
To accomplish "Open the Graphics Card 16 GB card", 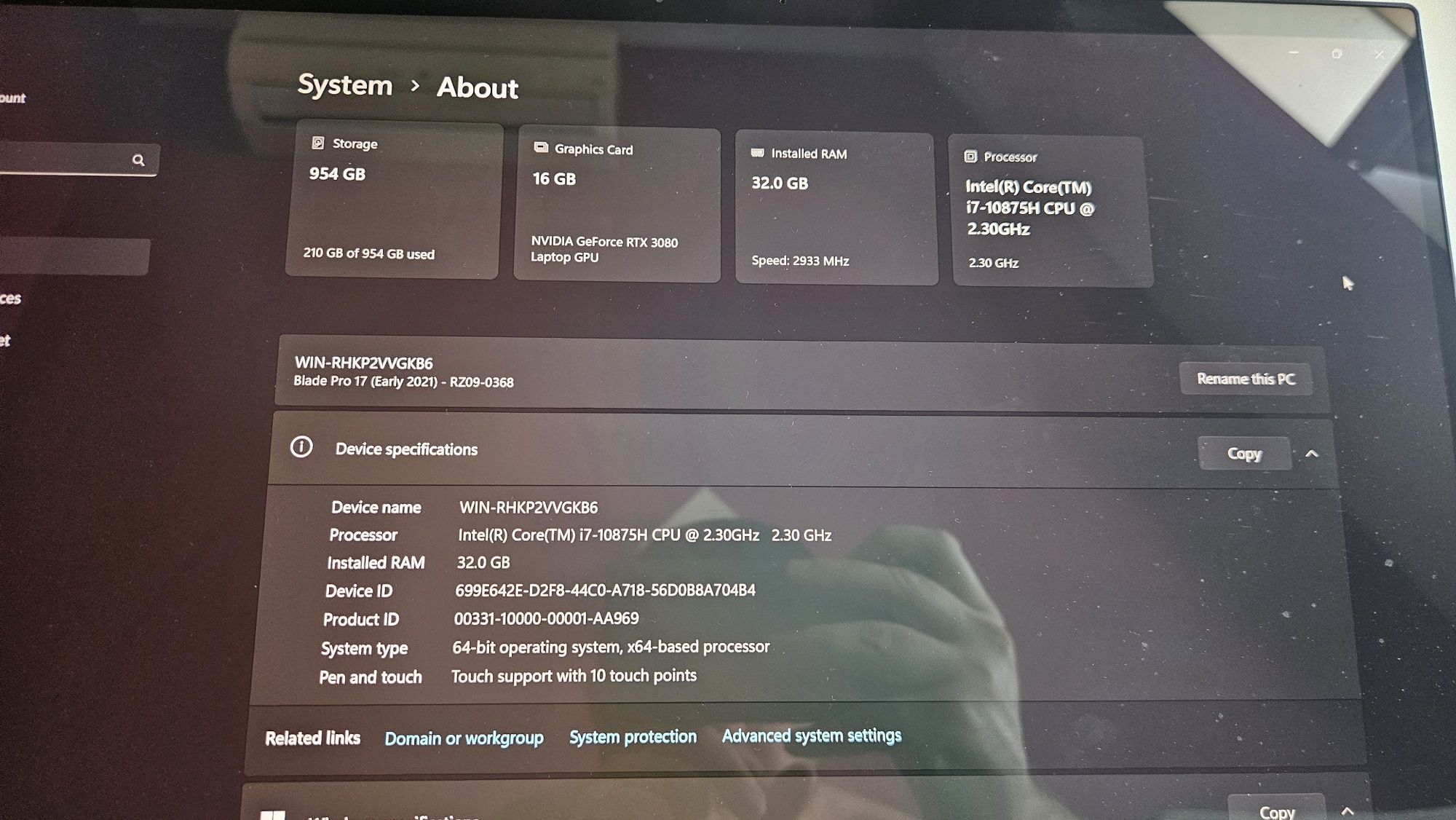I will [617, 205].
